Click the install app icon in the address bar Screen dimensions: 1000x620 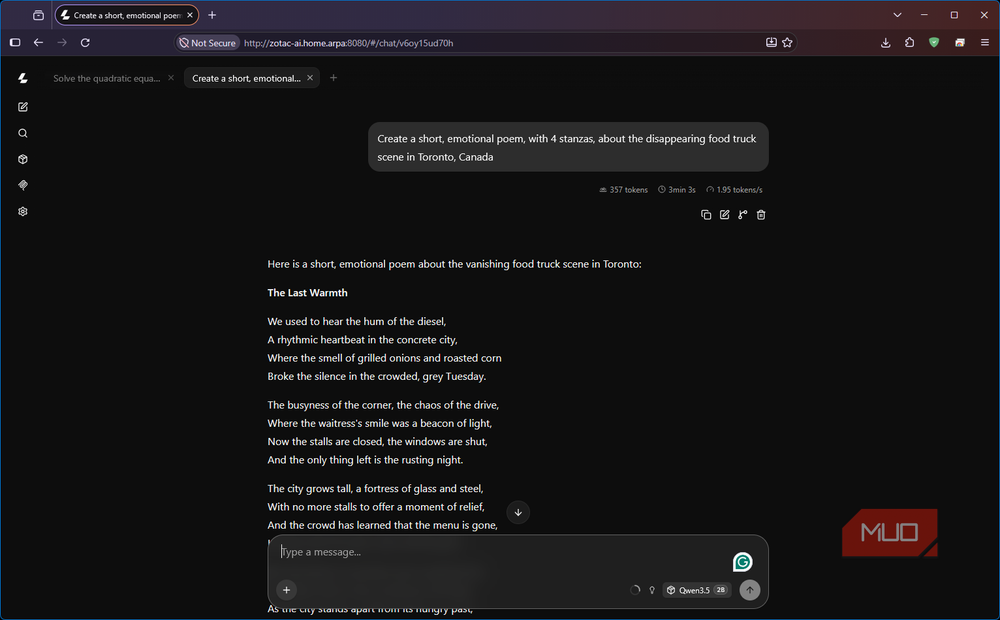pos(771,43)
